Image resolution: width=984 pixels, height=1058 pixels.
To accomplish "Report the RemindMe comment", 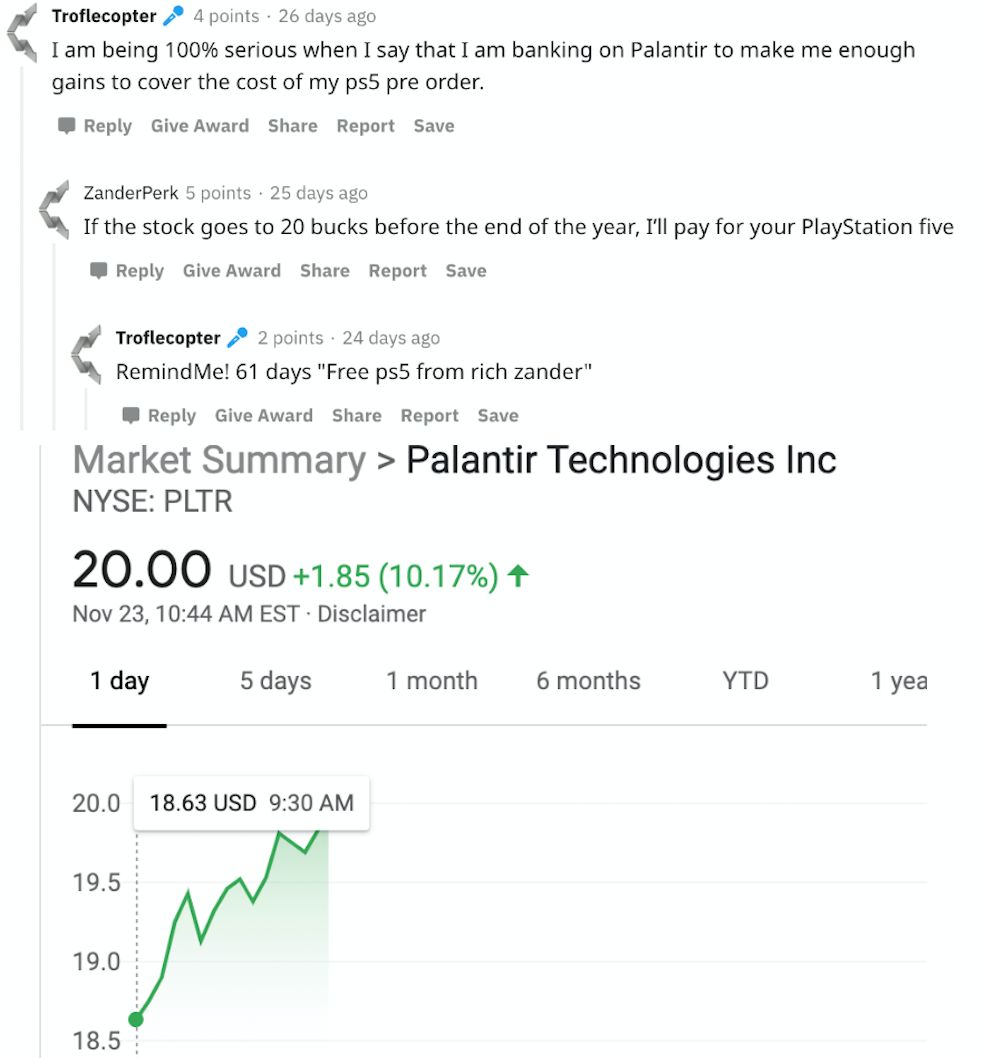I will [x=429, y=416].
